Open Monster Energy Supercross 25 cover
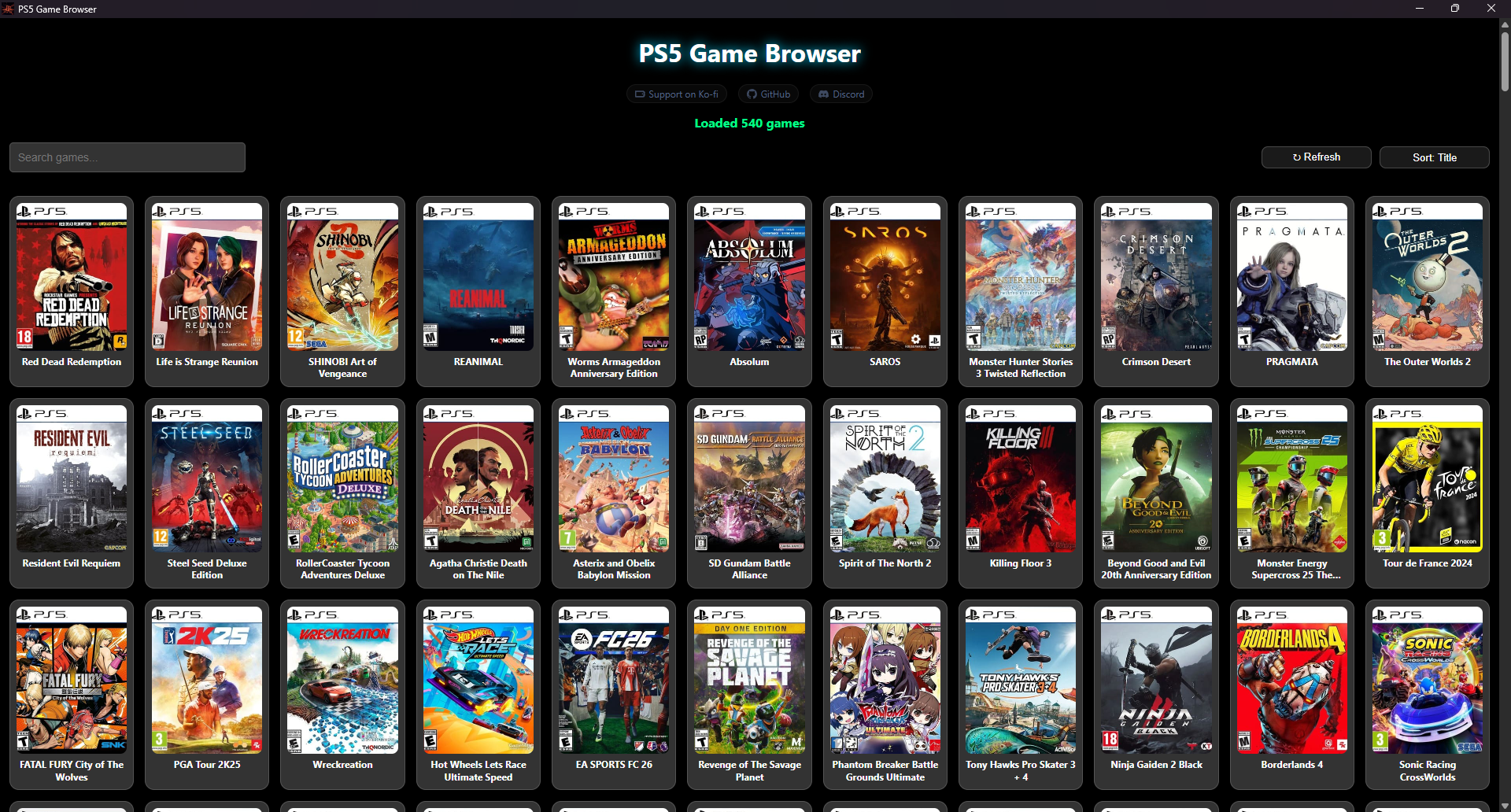The height and width of the screenshot is (812, 1511). [x=1292, y=478]
